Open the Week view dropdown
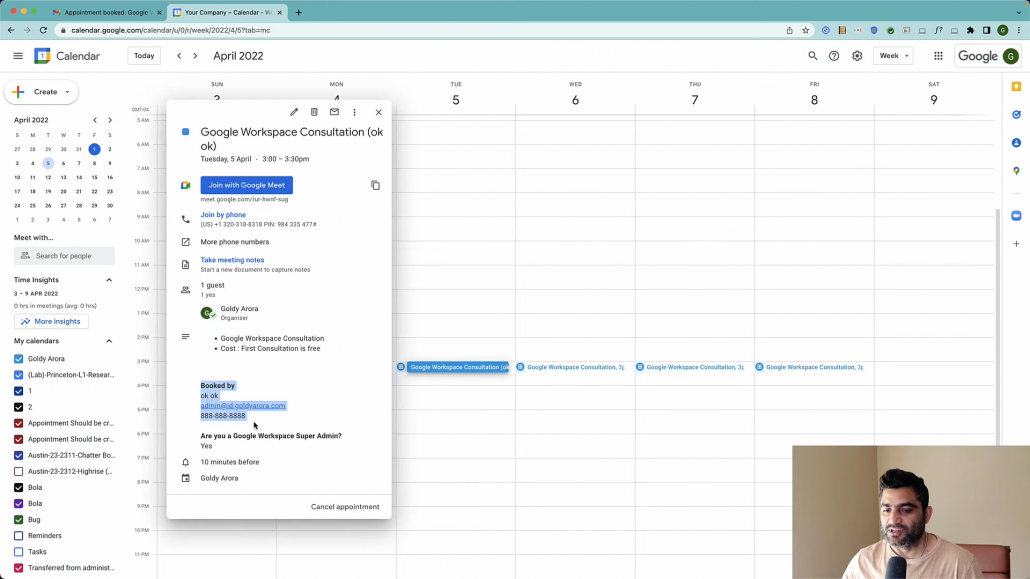1030x579 pixels. [893, 56]
